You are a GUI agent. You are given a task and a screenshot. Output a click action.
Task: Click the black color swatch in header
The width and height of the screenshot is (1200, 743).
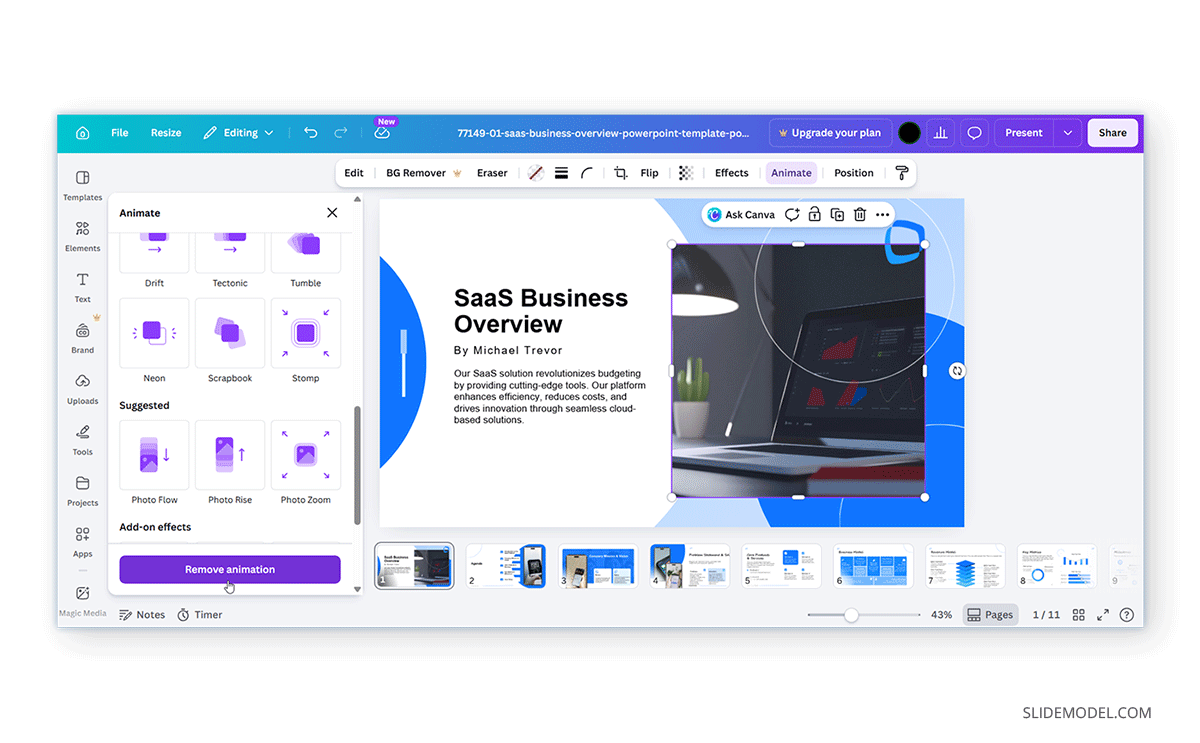point(909,133)
